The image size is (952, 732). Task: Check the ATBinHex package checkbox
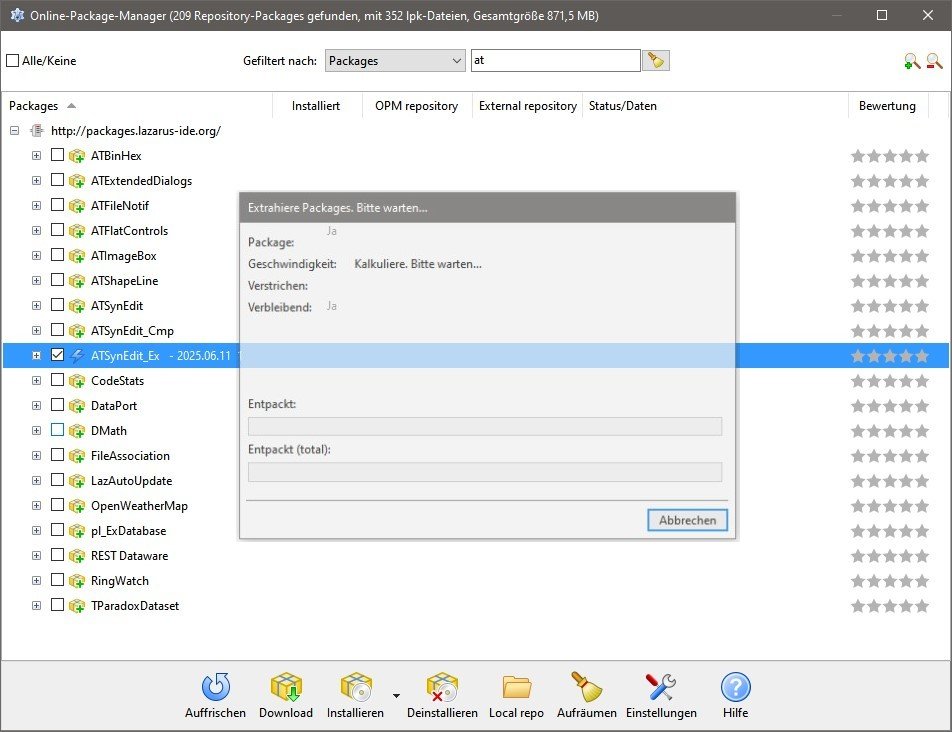[x=57, y=155]
